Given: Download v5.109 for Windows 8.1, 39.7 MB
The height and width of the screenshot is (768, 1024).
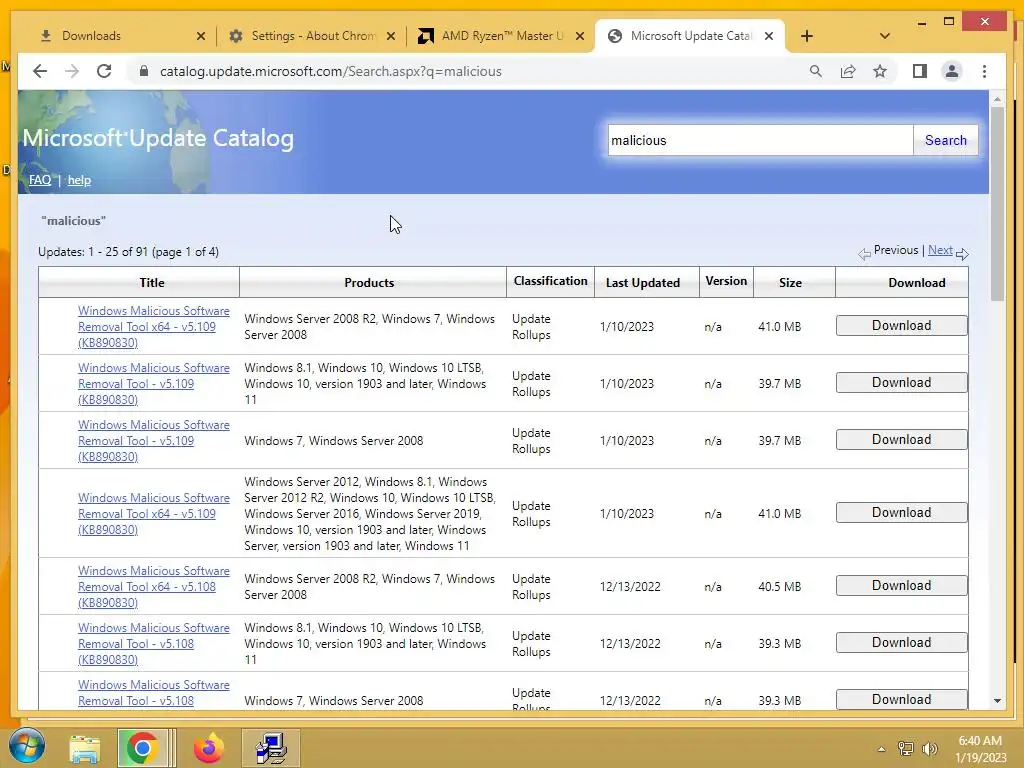Looking at the screenshot, I should 901,382.
